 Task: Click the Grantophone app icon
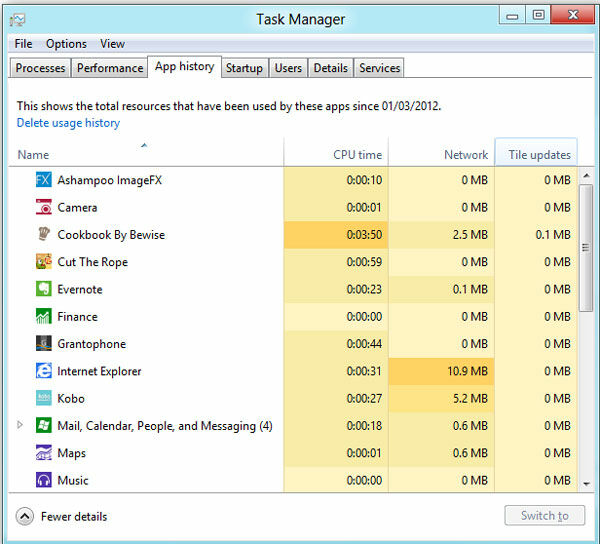click(x=43, y=344)
